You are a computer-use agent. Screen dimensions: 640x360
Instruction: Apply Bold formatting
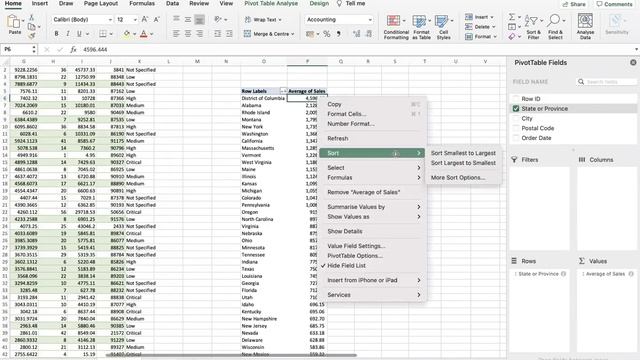tap(56, 34)
